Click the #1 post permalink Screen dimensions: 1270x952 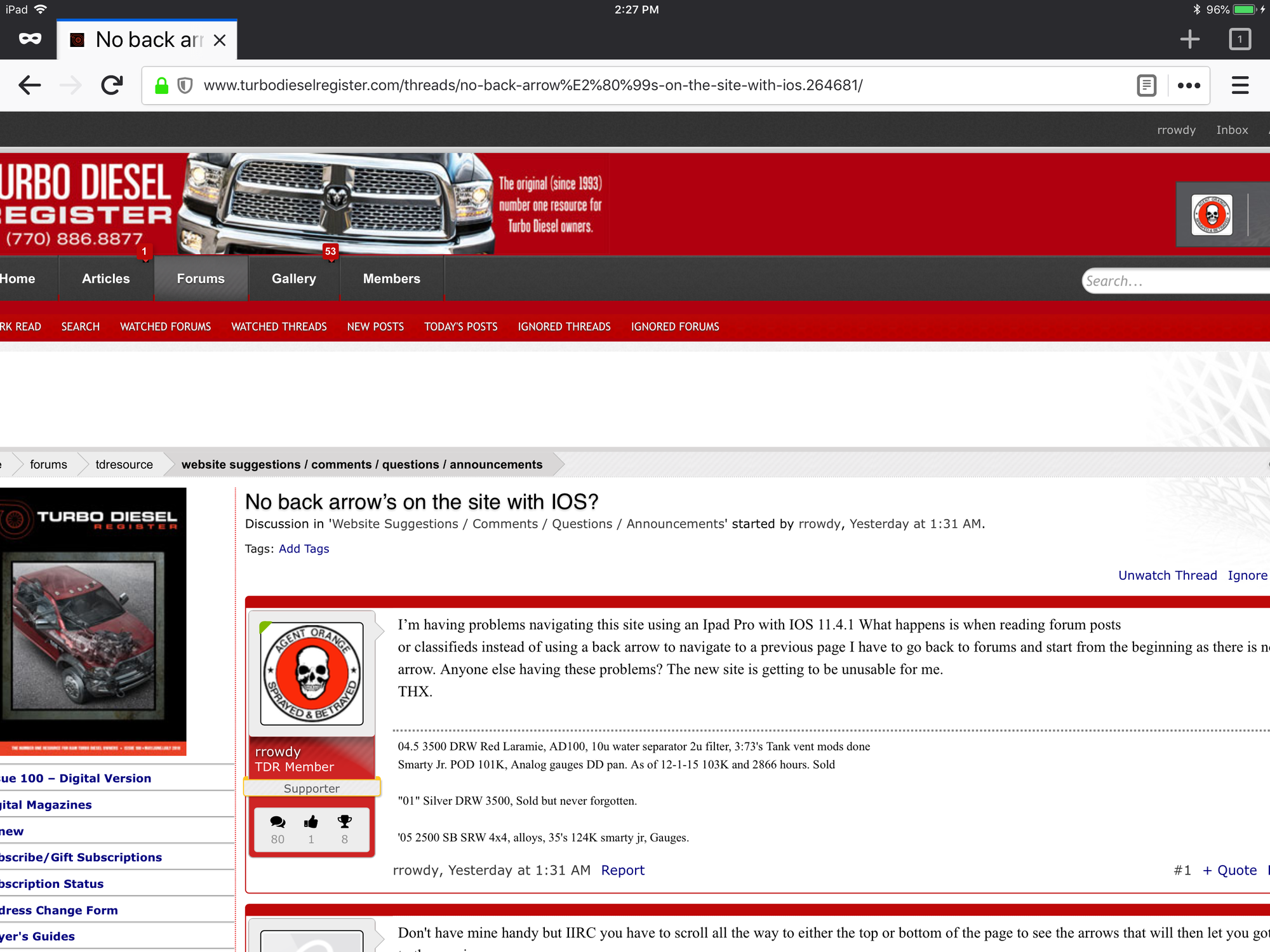point(1182,870)
